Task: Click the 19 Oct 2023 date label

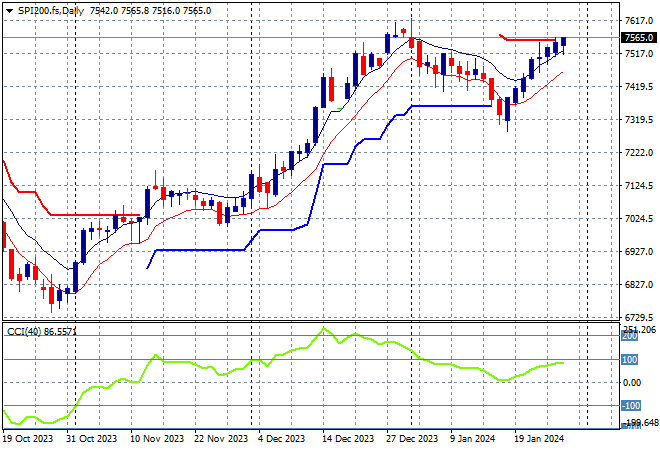Action: (x=28, y=438)
